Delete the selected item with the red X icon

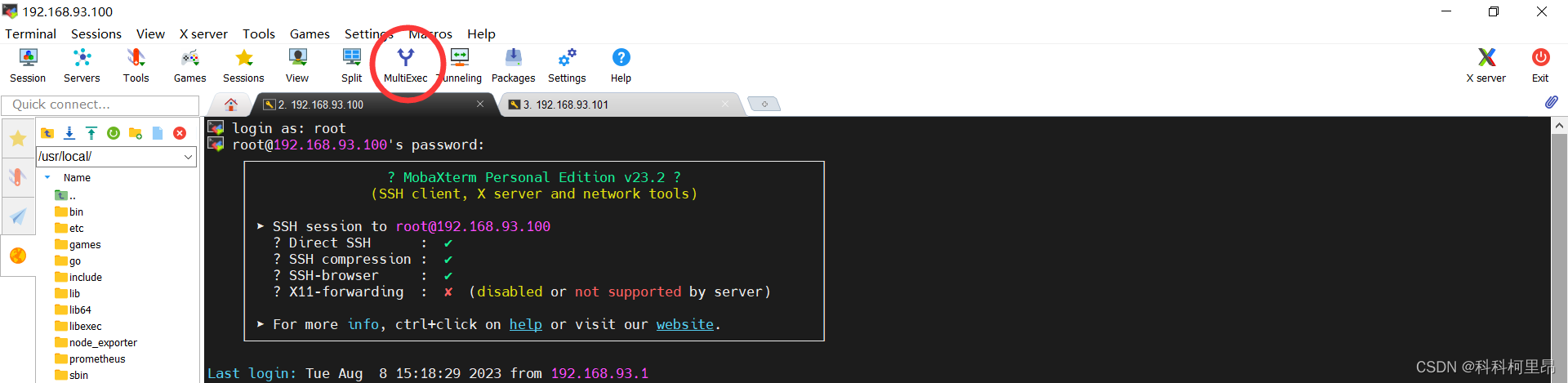180,133
